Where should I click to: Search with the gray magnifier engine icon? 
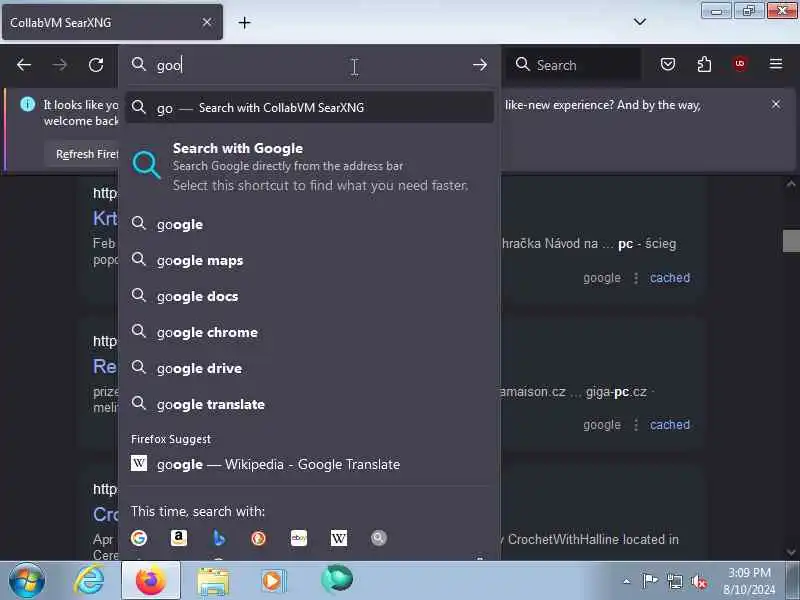coord(379,538)
